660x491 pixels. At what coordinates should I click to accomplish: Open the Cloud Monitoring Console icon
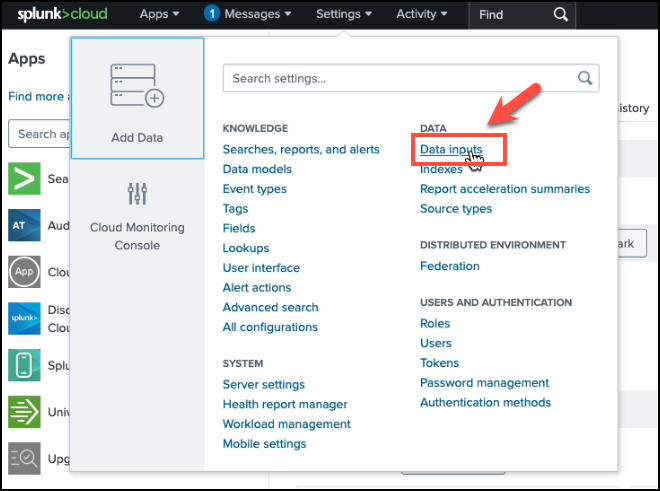tap(137, 193)
